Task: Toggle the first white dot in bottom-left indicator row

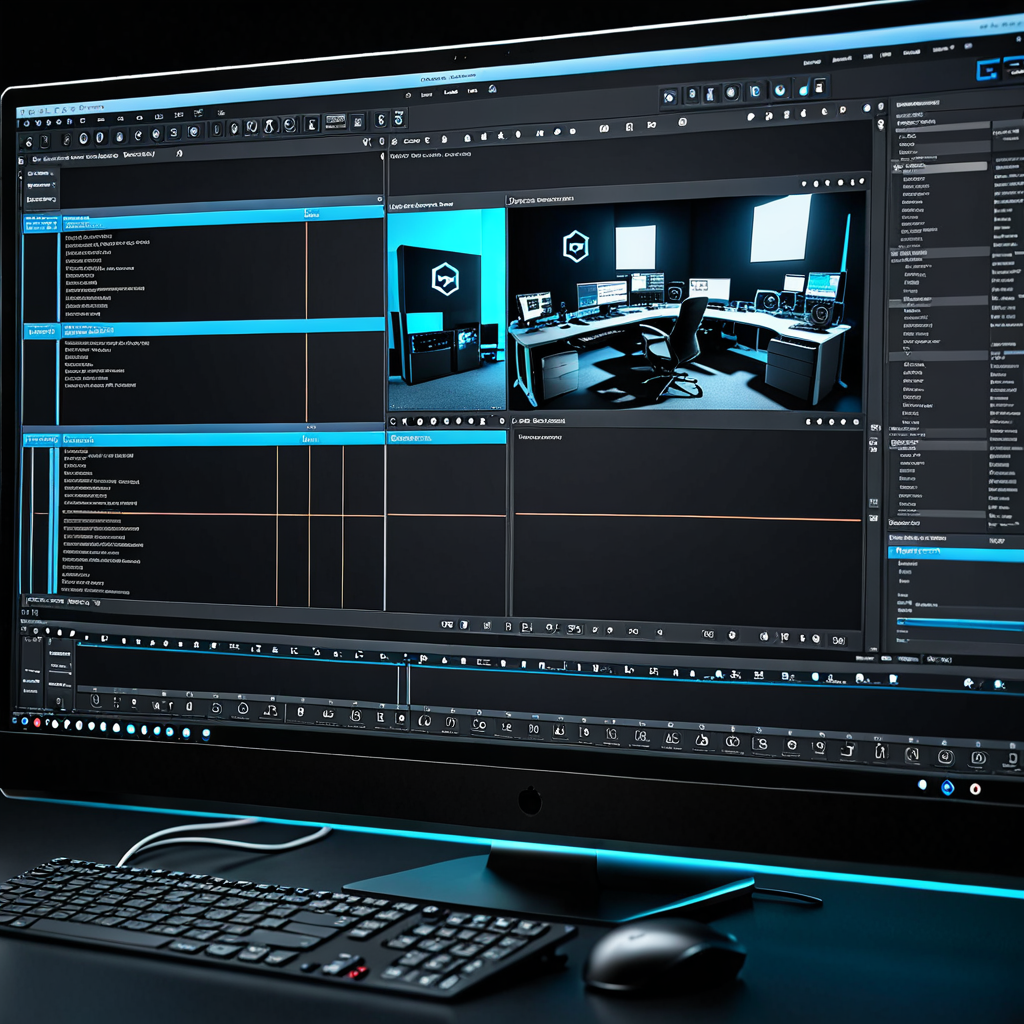Action: pos(54,723)
